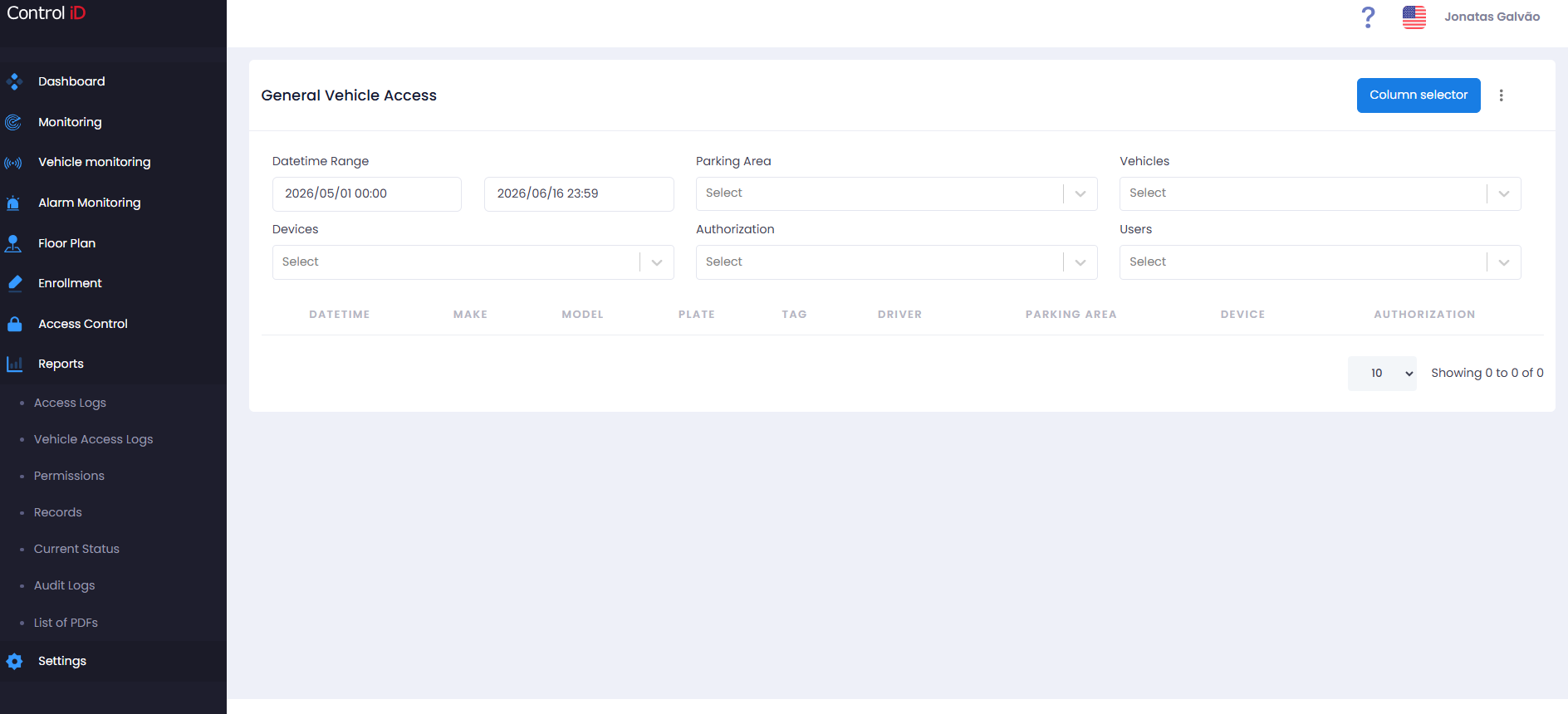1568x714 pixels.
Task: Click the Dashboard icon in sidebar
Action: pos(14,81)
